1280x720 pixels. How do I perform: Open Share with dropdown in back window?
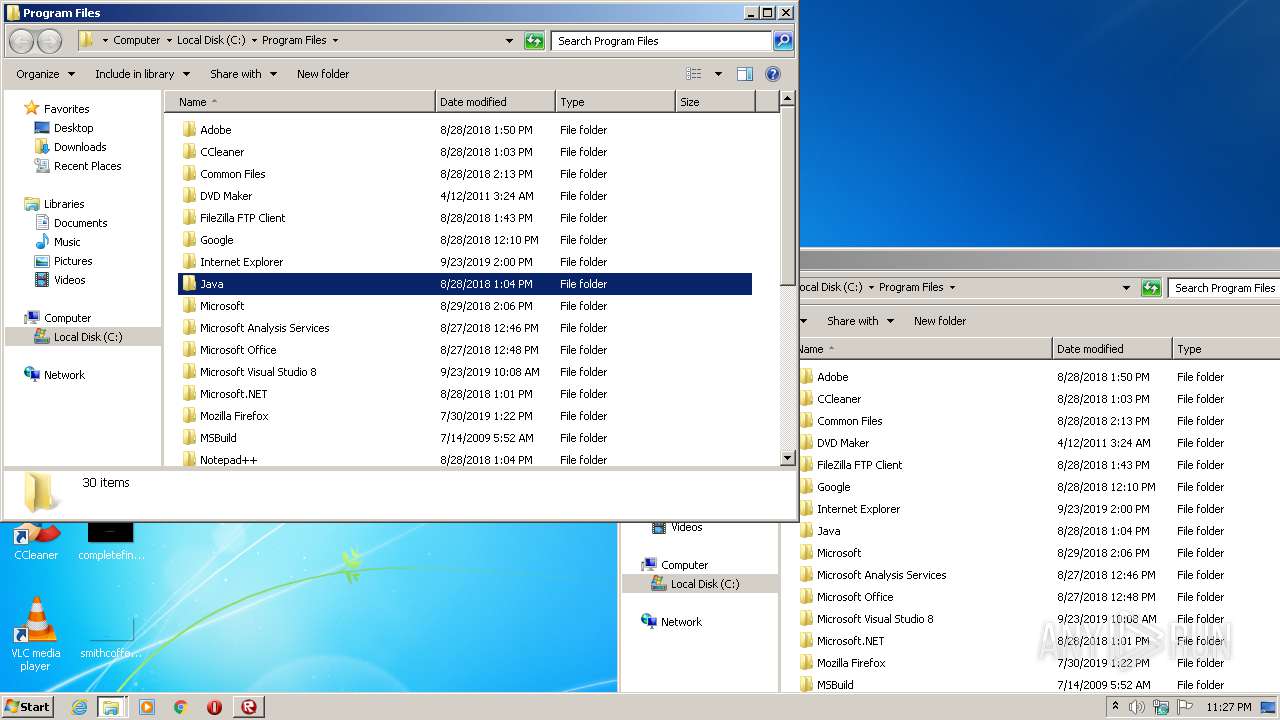pyautogui.click(x=860, y=321)
